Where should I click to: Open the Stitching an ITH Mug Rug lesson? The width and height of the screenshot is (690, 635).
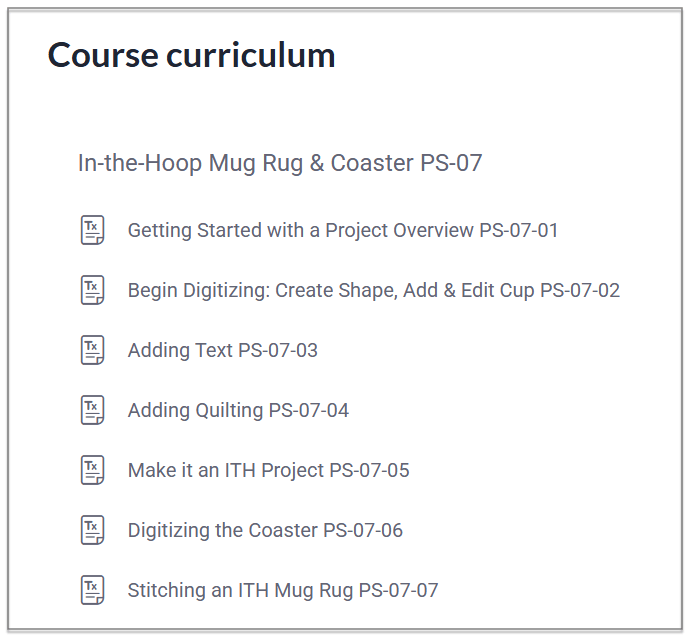tap(240, 591)
